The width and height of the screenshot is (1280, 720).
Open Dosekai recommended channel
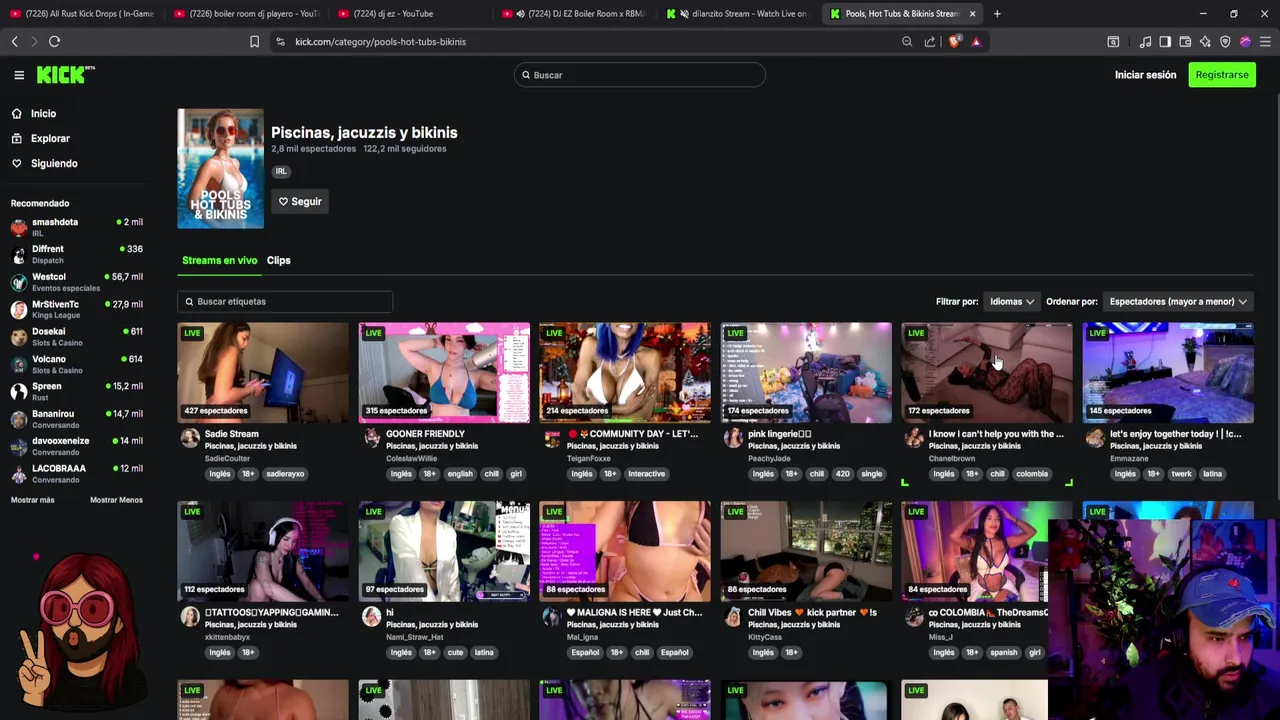(x=76, y=336)
